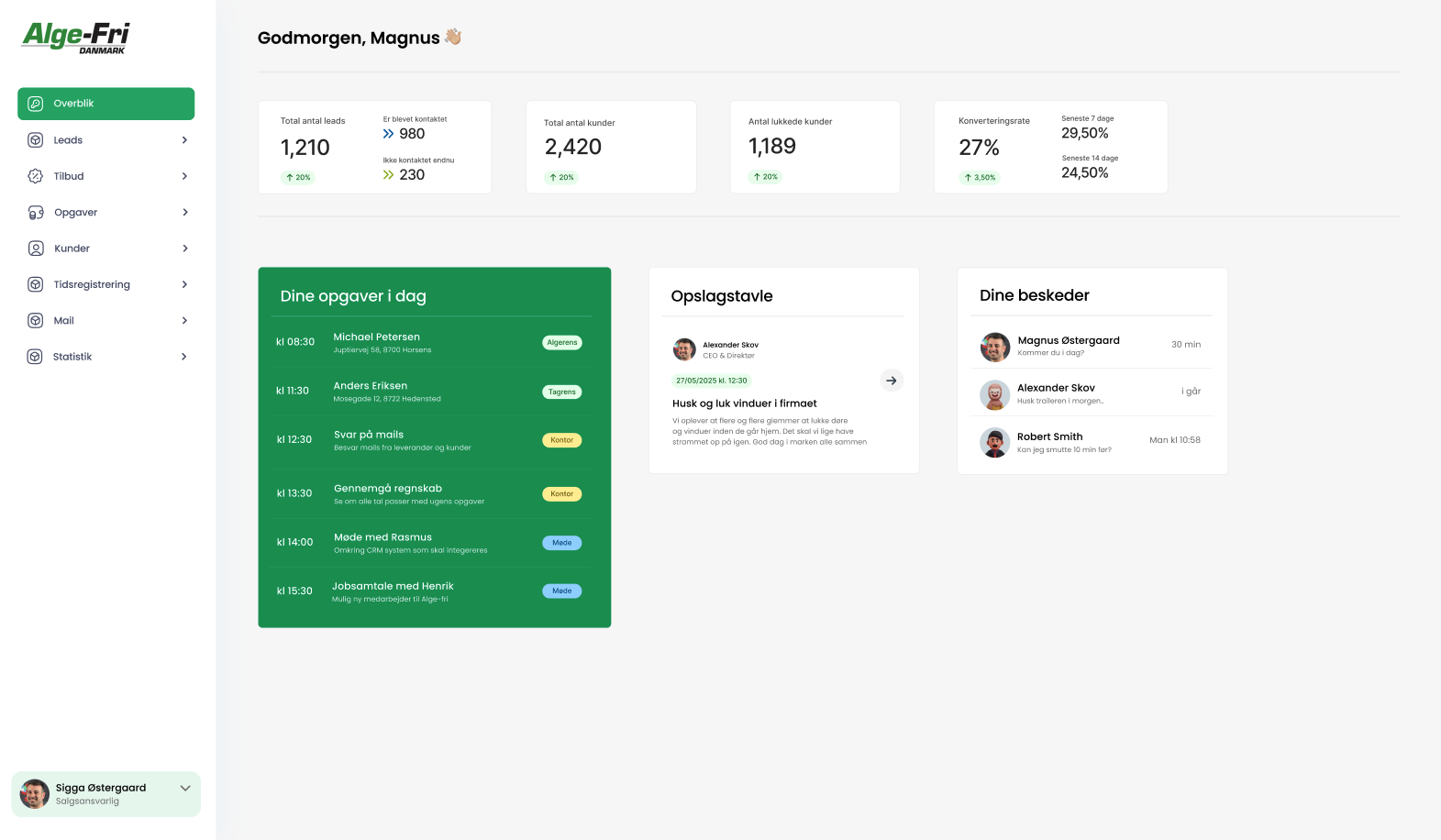Screen dimensions: 1441x840
Task: Click Alexander Skov's avatar in Dine beskeder
Action: pyautogui.click(x=995, y=395)
